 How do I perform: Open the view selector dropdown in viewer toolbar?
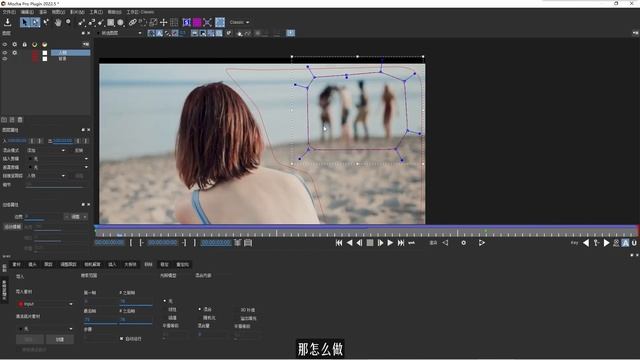click(119, 33)
